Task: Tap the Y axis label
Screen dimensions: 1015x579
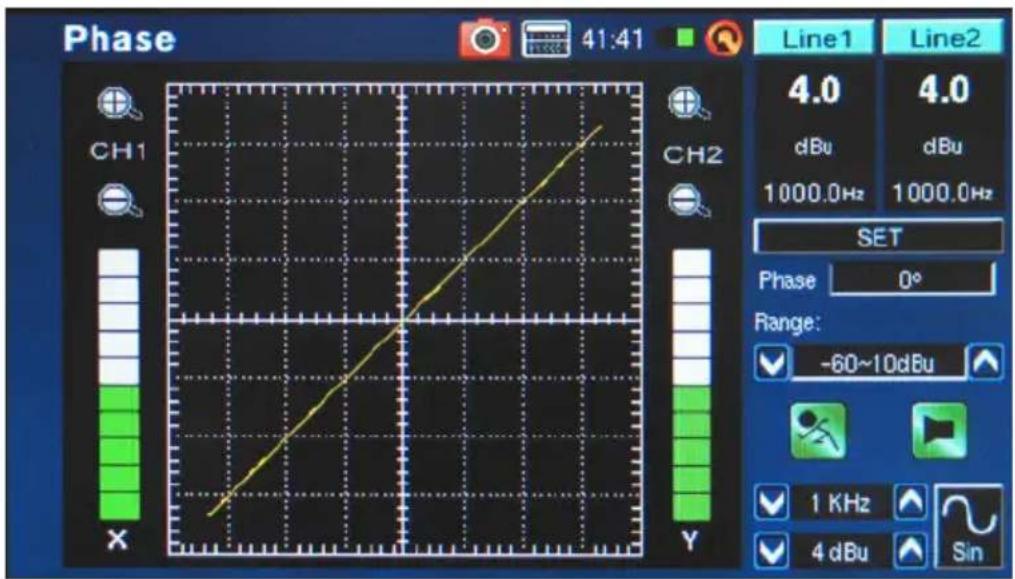Action: [x=690, y=540]
